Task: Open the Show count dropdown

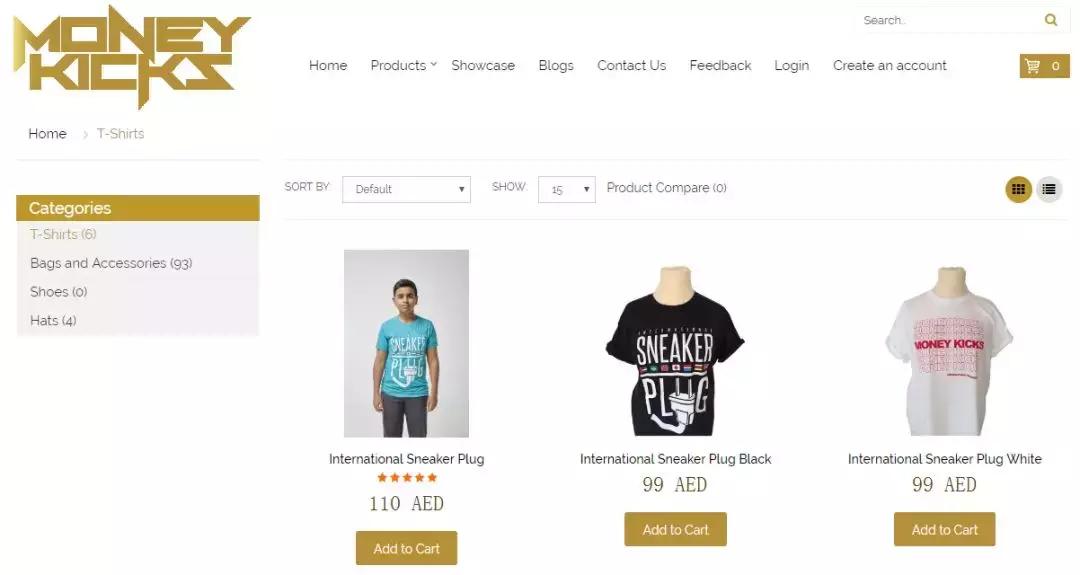Action: click(x=566, y=189)
